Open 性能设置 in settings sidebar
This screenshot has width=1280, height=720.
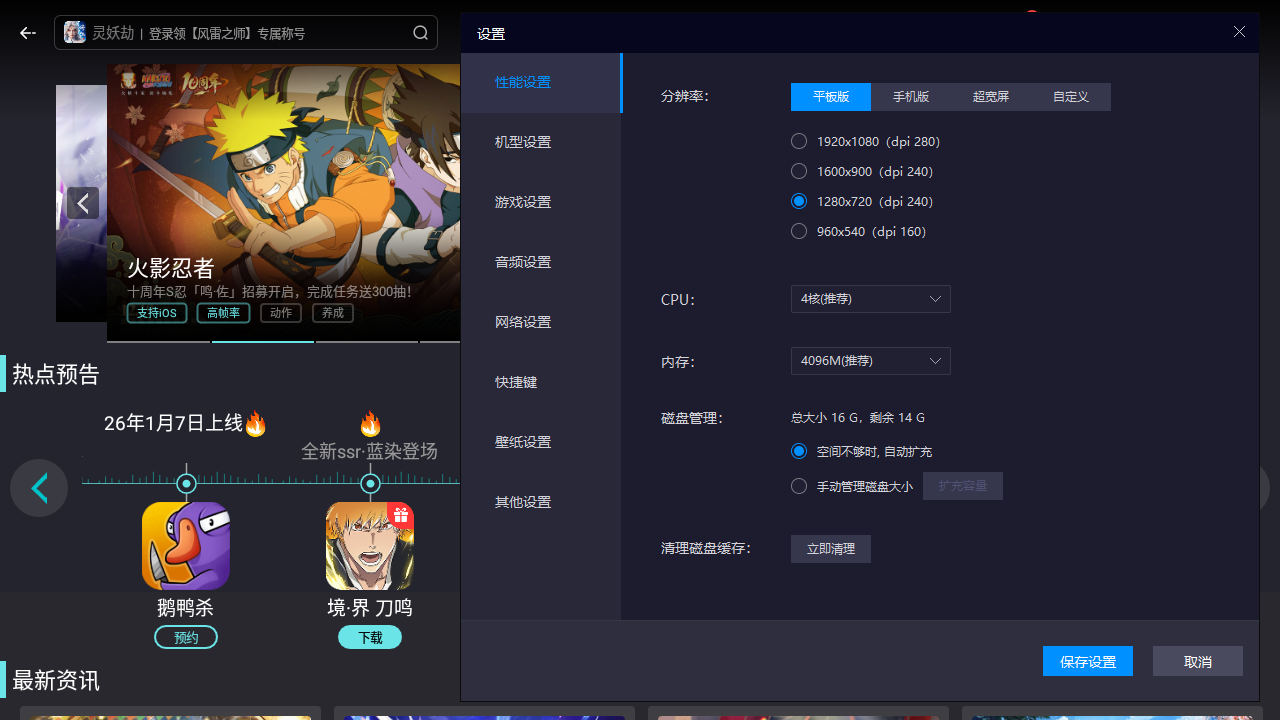click(x=541, y=82)
